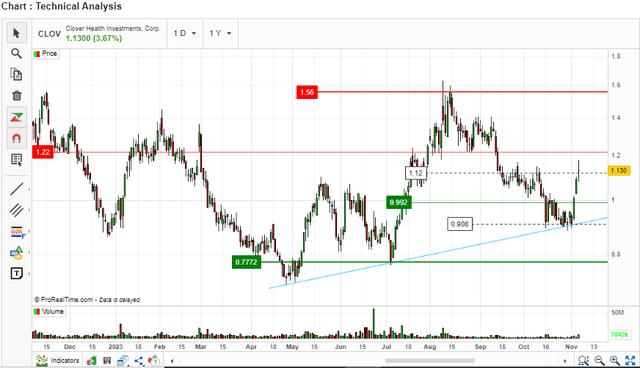Expand parallel lines tool options arrow
640x368 pixels.
tap(29, 210)
